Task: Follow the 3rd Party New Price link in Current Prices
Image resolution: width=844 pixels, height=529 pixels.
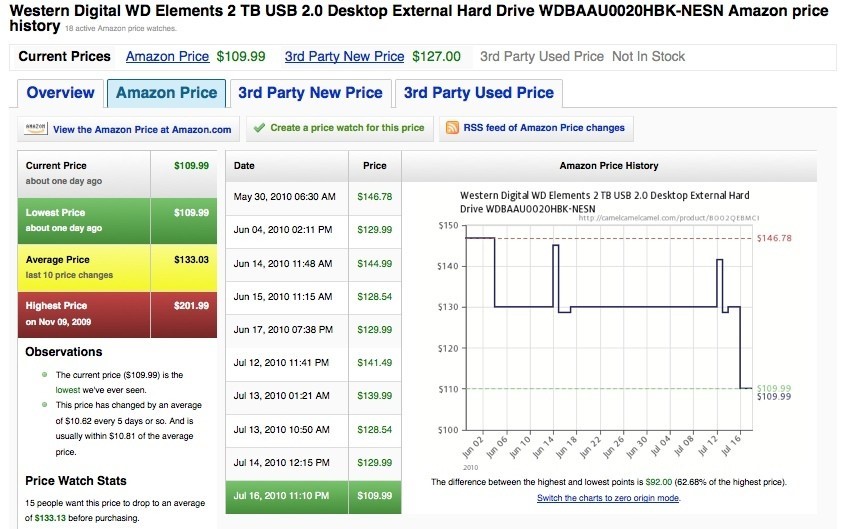Action: (344, 57)
